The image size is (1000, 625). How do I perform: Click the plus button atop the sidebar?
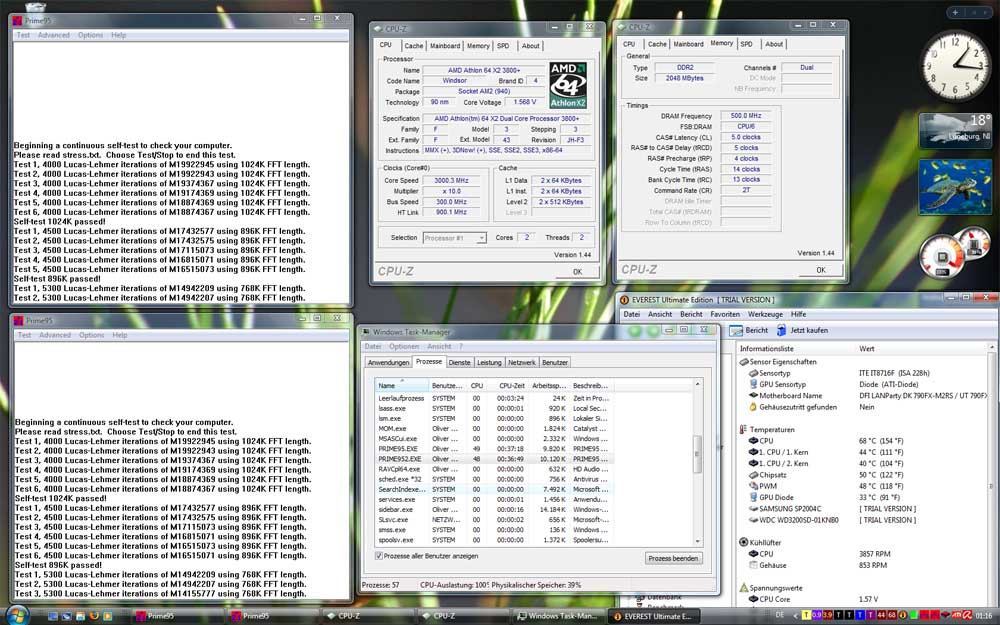coord(955,12)
